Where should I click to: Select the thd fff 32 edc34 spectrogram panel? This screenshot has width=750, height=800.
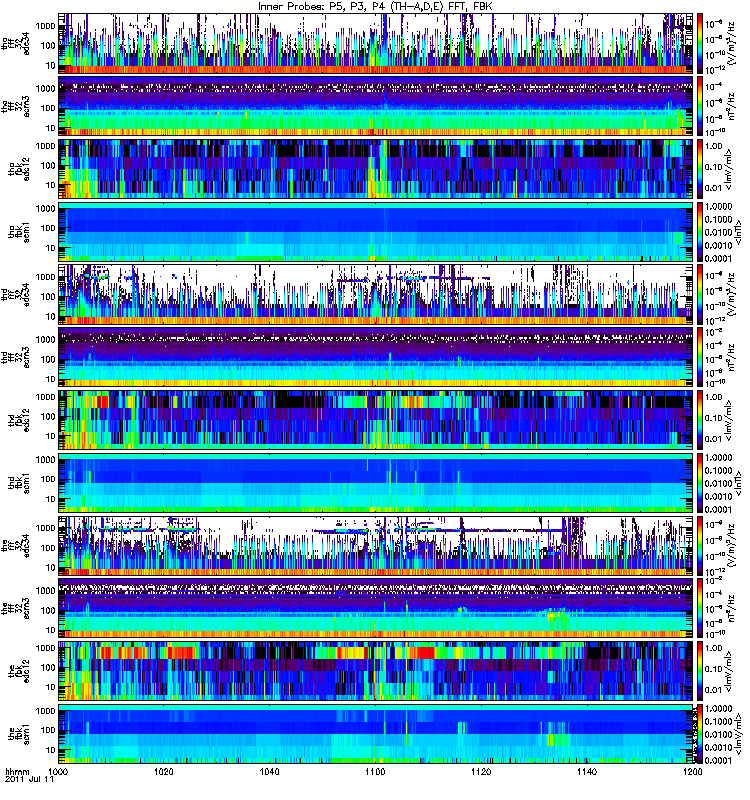(376, 294)
